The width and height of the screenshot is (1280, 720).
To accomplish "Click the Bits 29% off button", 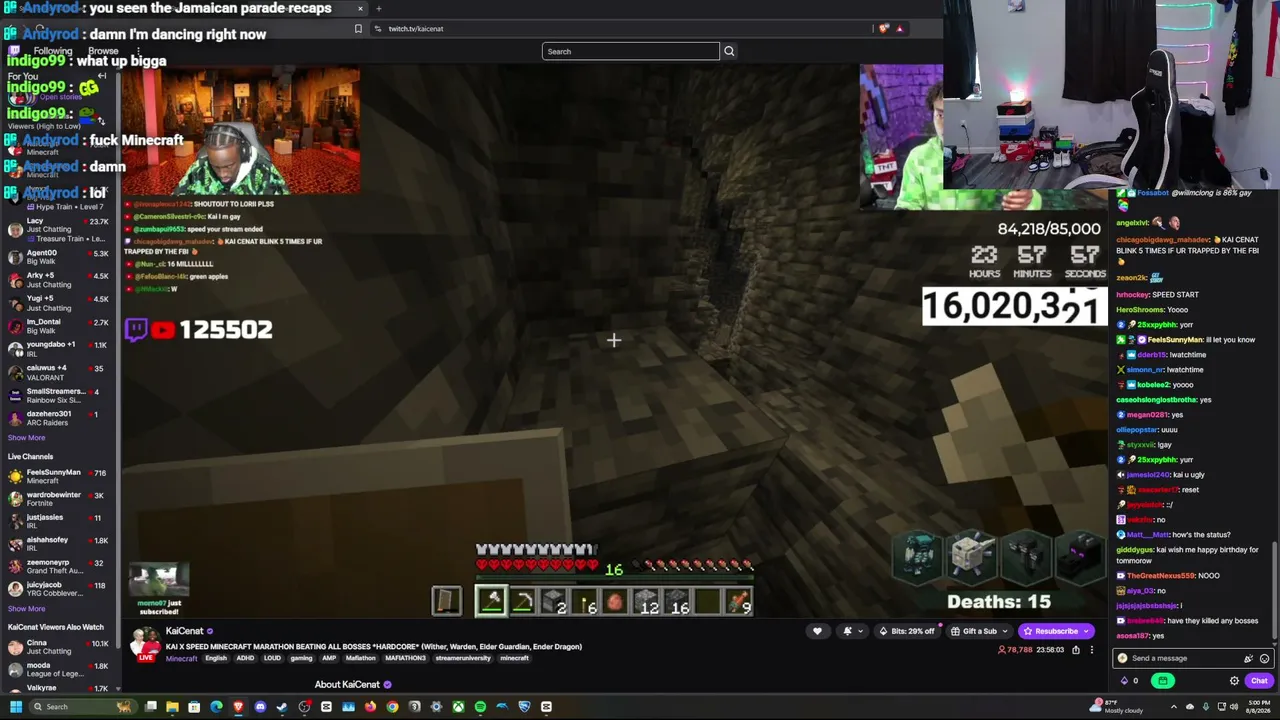I will (907, 631).
